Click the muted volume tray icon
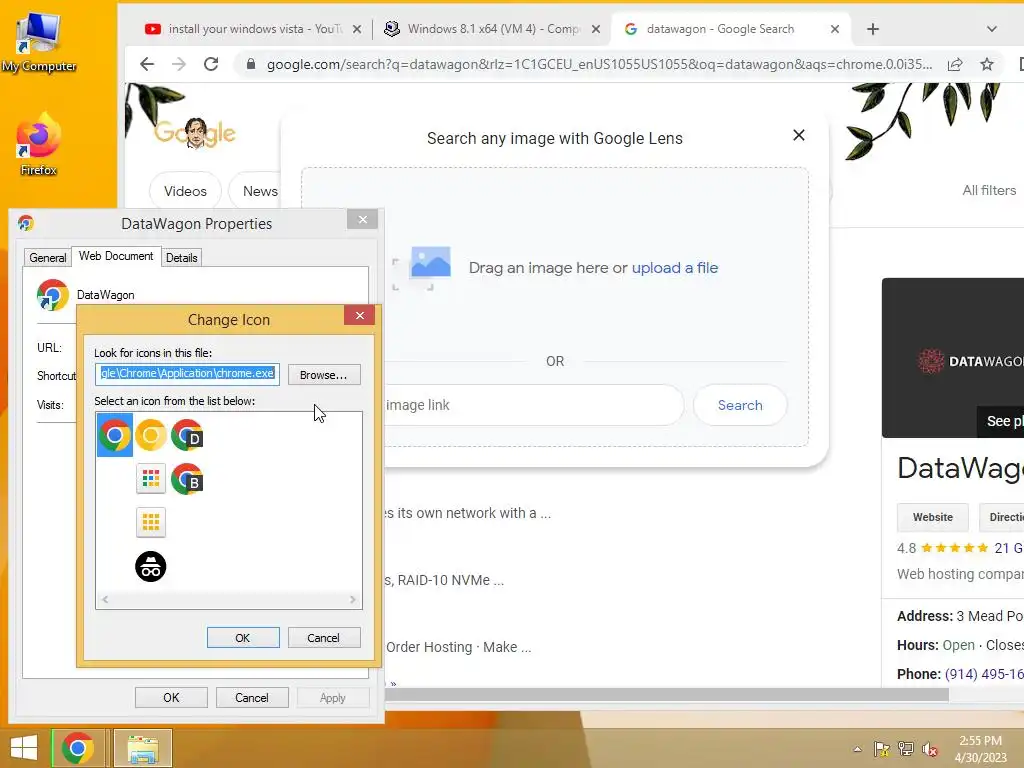This screenshot has height=768, width=1024. click(x=930, y=749)
